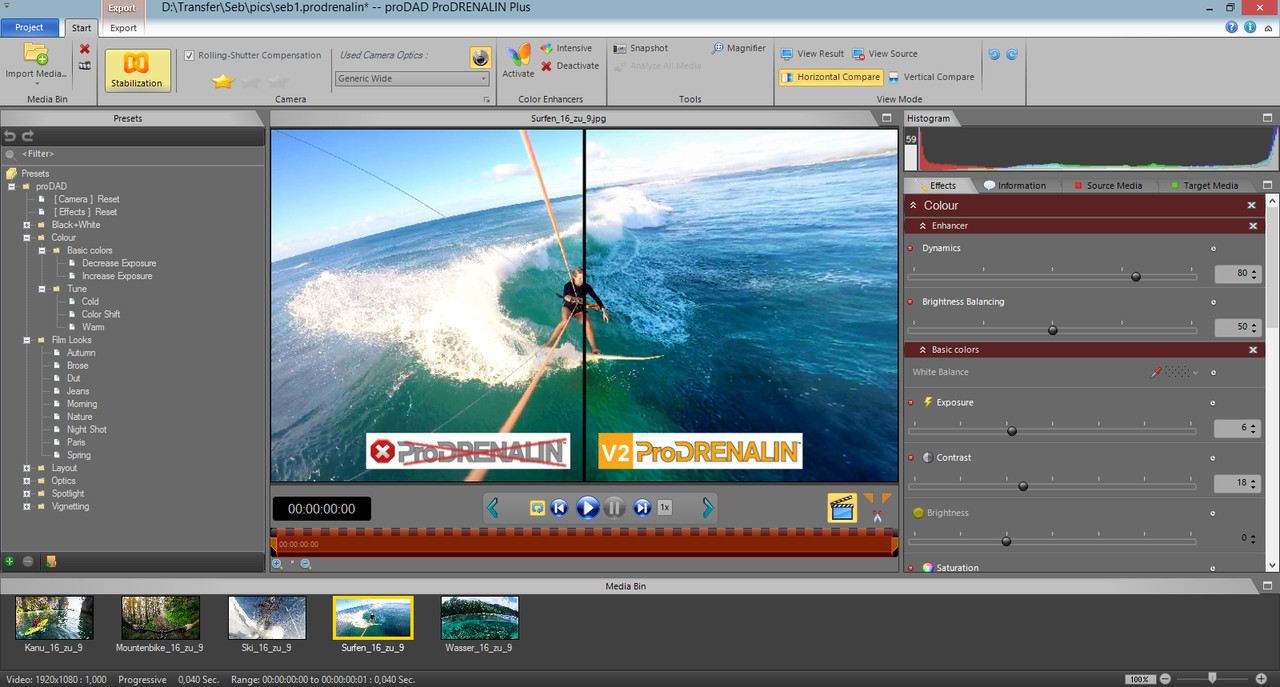
Task: Expand the Optics preset folder
Action: [28, 481]
